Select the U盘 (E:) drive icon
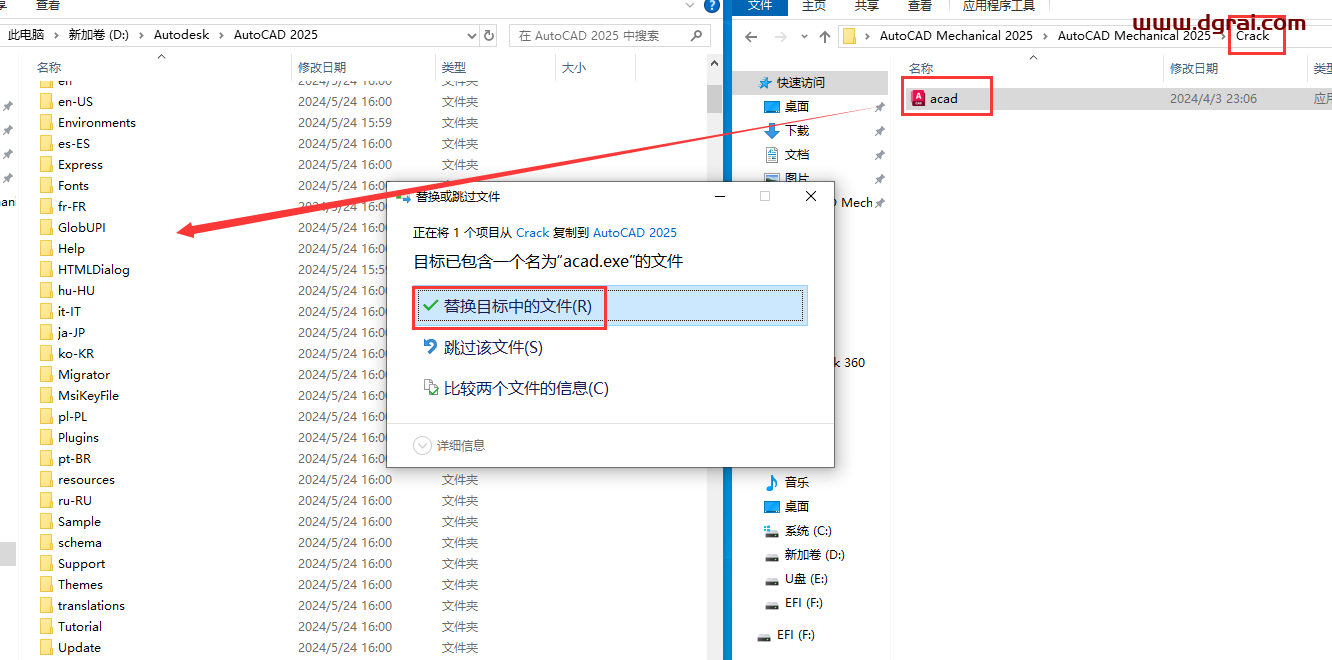 click(x=771, y=579)
